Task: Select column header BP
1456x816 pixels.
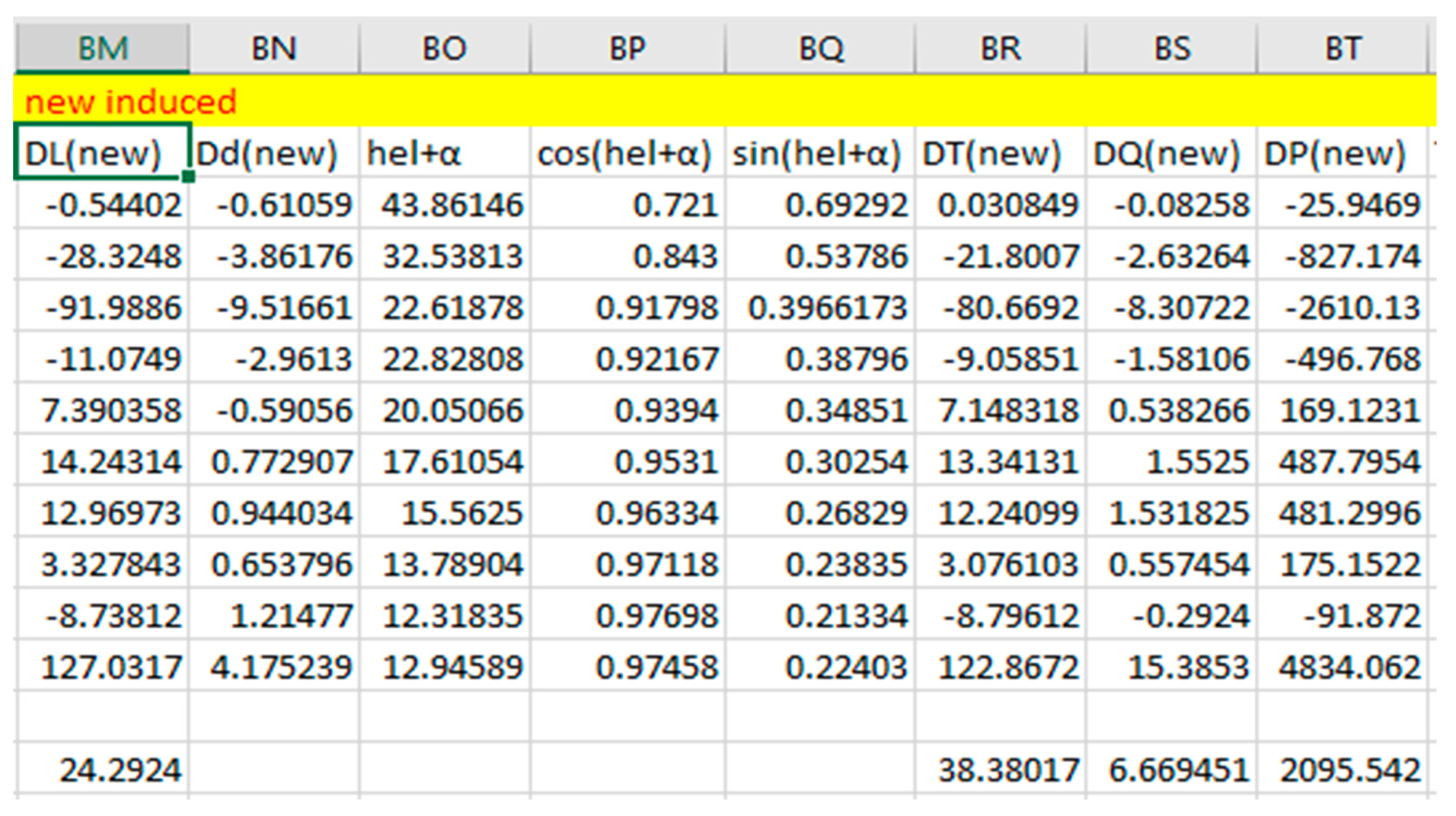Action: [x=628, y=49]
